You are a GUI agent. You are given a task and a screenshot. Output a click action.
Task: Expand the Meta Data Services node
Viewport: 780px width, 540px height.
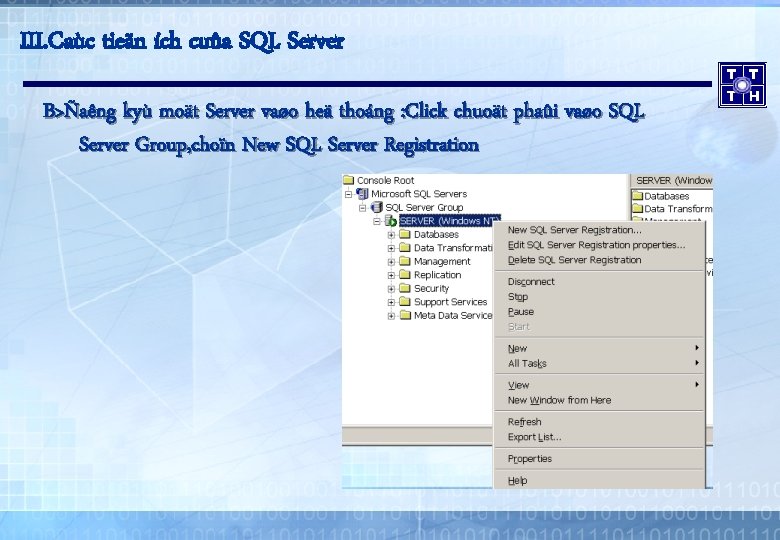[391, 315]
